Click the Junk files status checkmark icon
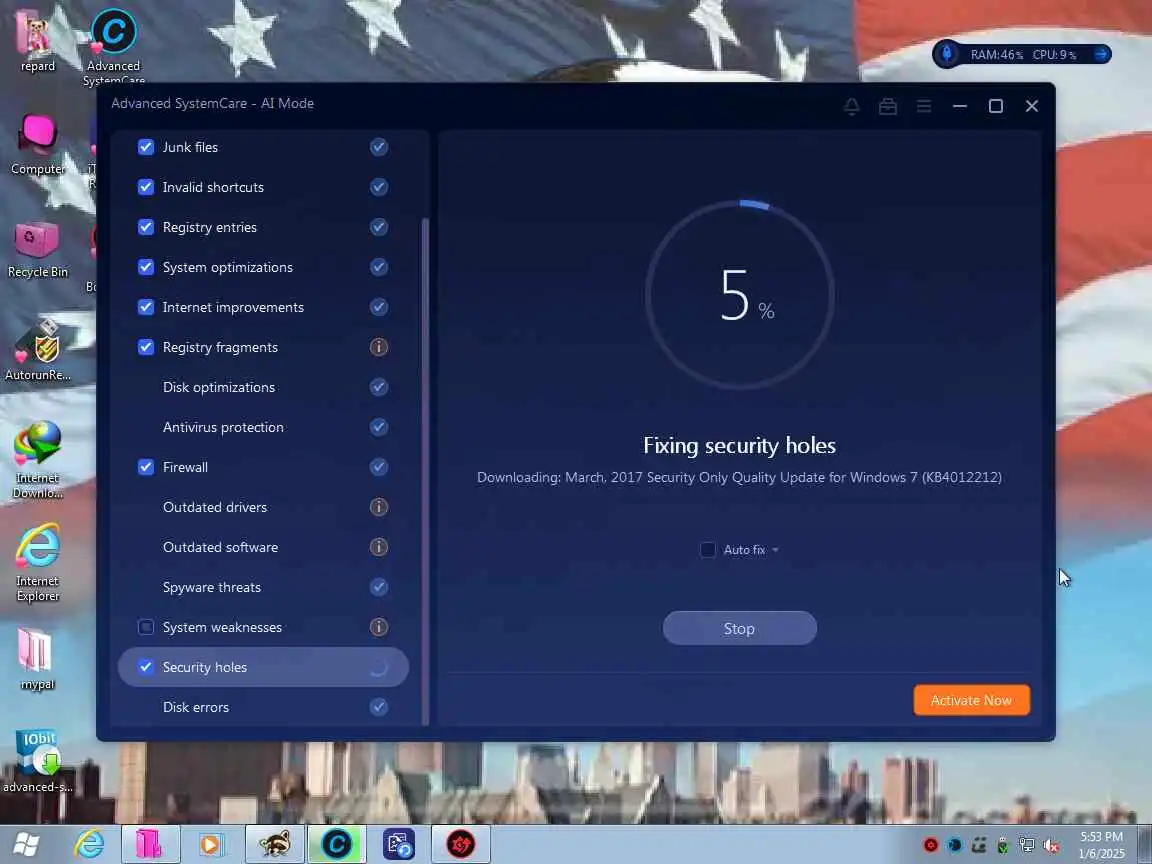This screenshot has height=864, width=1152. coord(378,147)
